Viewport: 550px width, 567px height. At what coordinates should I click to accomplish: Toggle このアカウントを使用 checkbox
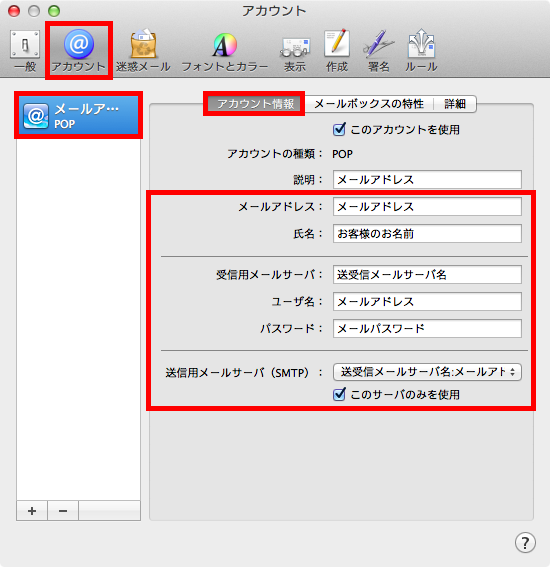339,129
